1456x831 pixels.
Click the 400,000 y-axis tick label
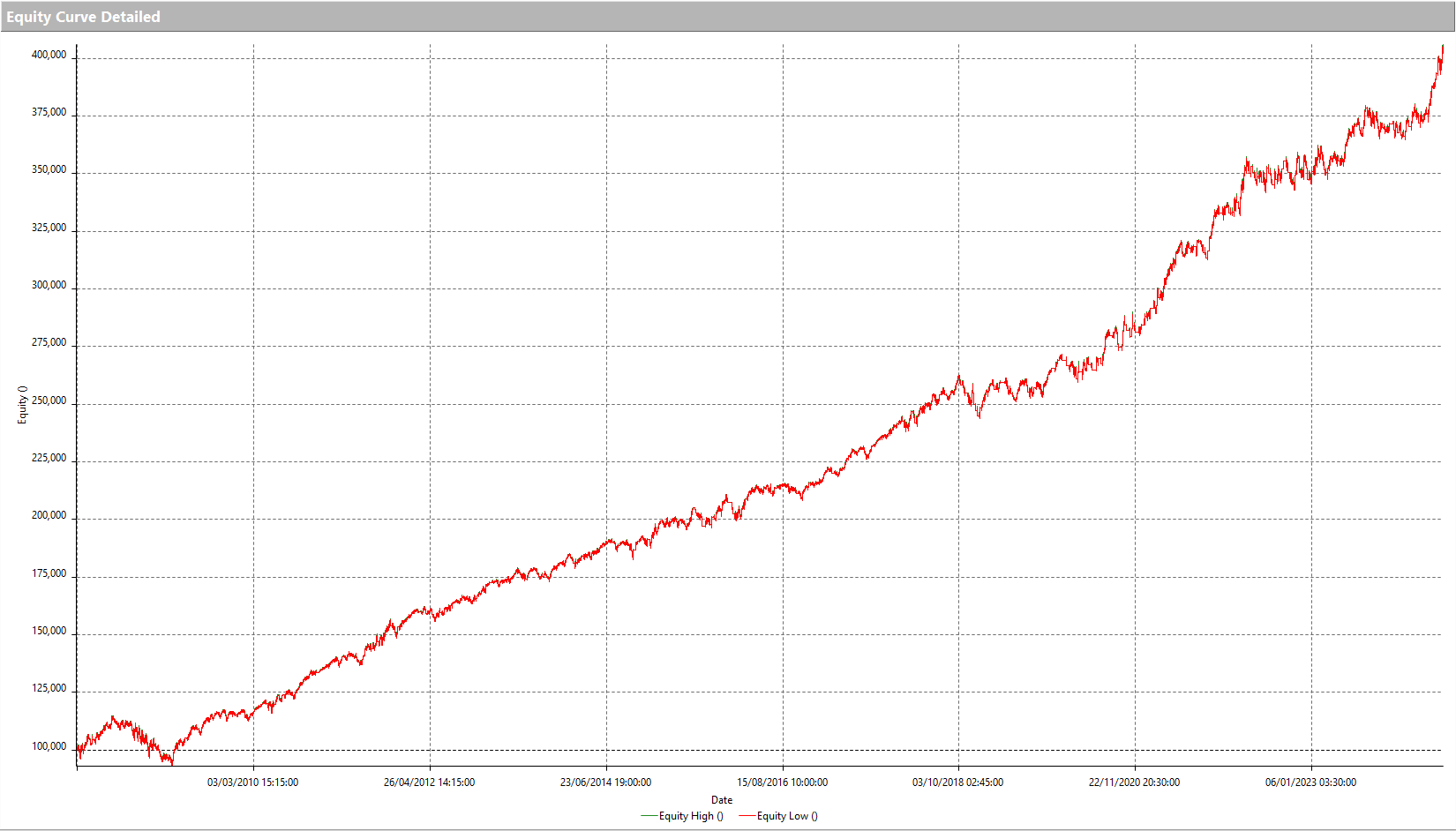coord(49,55)
